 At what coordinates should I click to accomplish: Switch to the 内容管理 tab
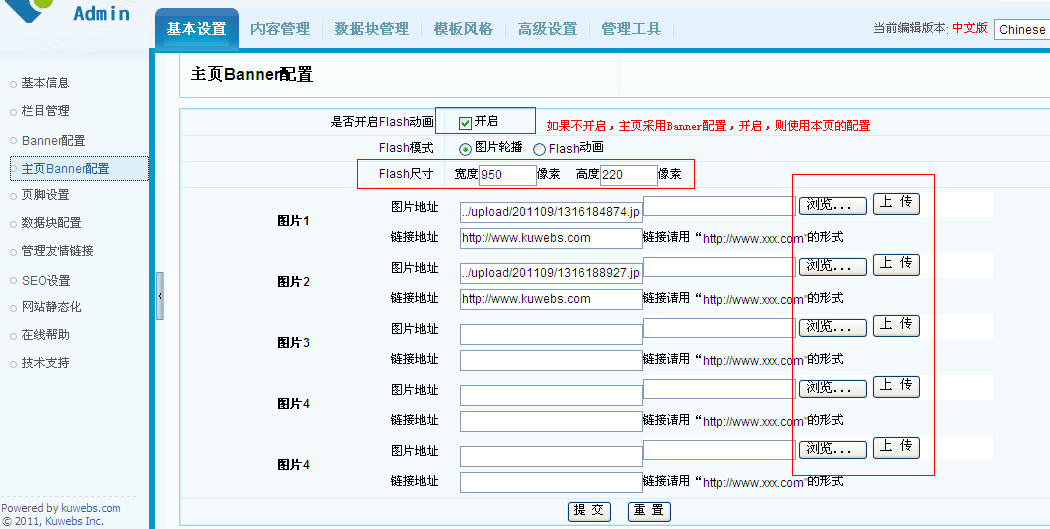(x=280, y=29)
